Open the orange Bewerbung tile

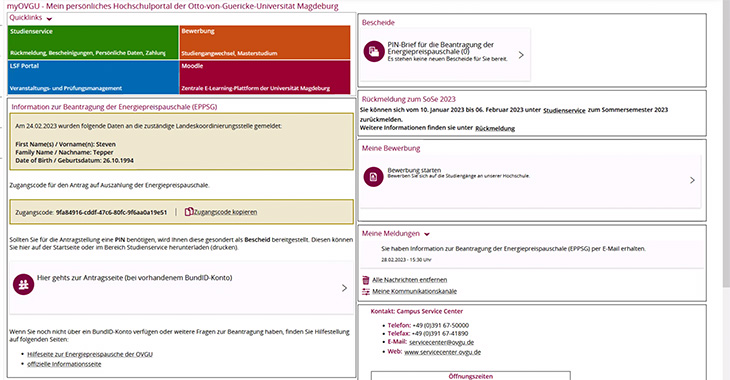pos(265,42)
